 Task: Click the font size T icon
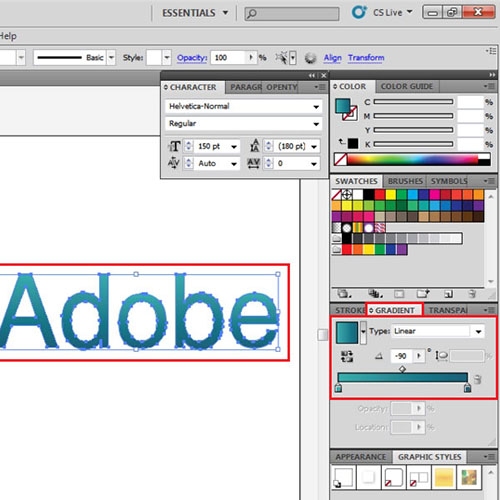click(x=174, y=146)
